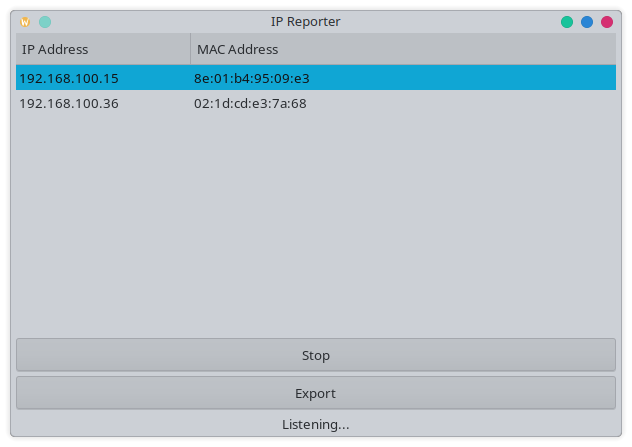This screenshot has height=447, width=632.
Task: Click the teal pin button beside app icon
Action: click(45, 22)
